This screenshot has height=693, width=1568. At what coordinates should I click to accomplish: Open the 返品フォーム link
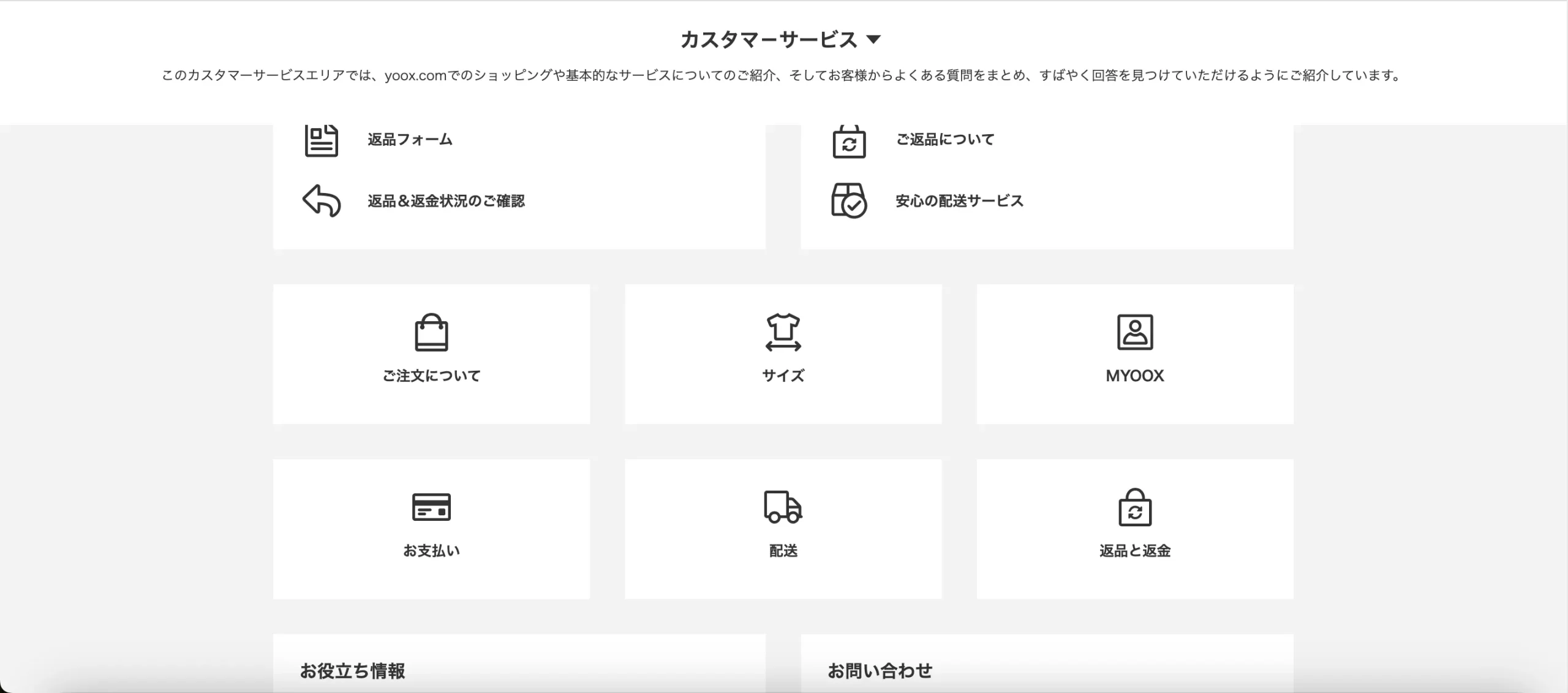tap(410, 140)
